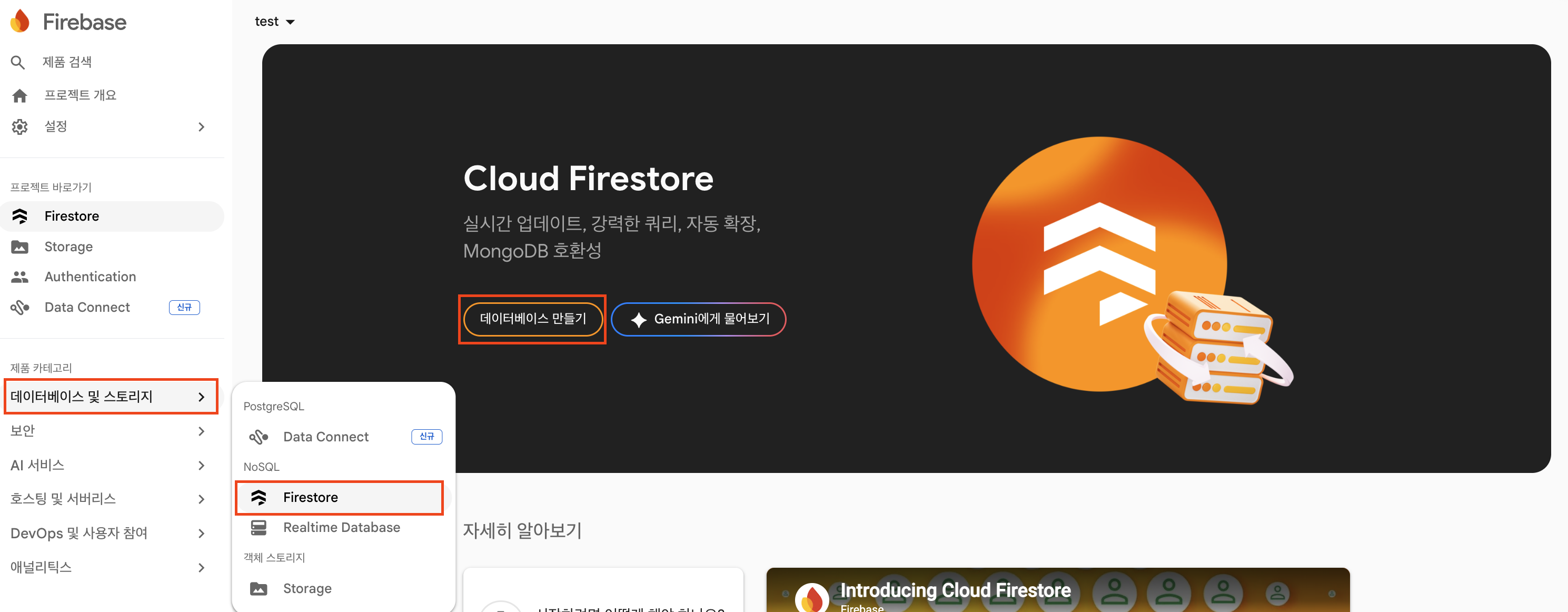Click the large Cloud Firestore illustration
This screenshot has height=612, width=1568.
coord(1132,270)
